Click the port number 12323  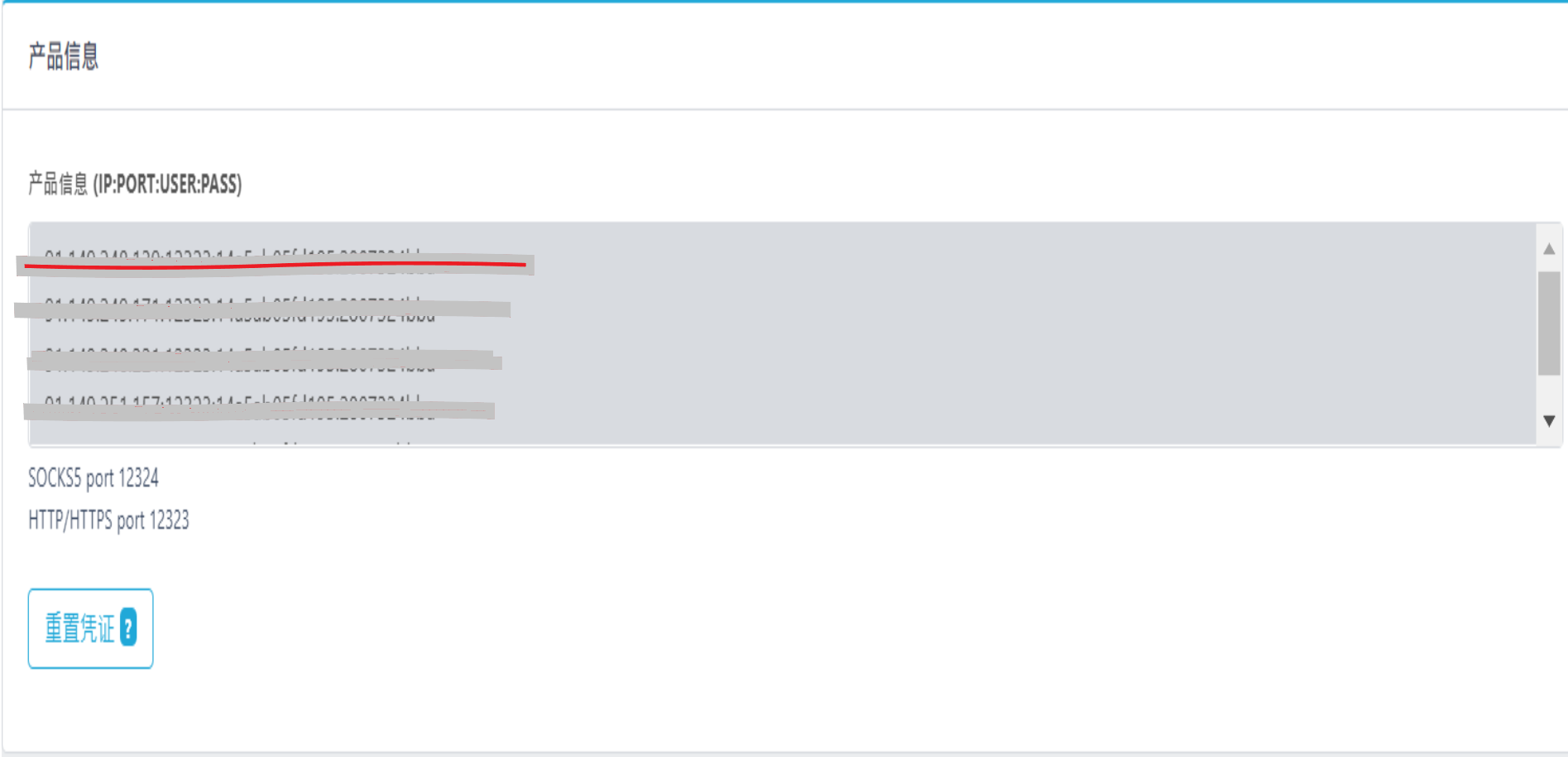(x=169, y=520)
